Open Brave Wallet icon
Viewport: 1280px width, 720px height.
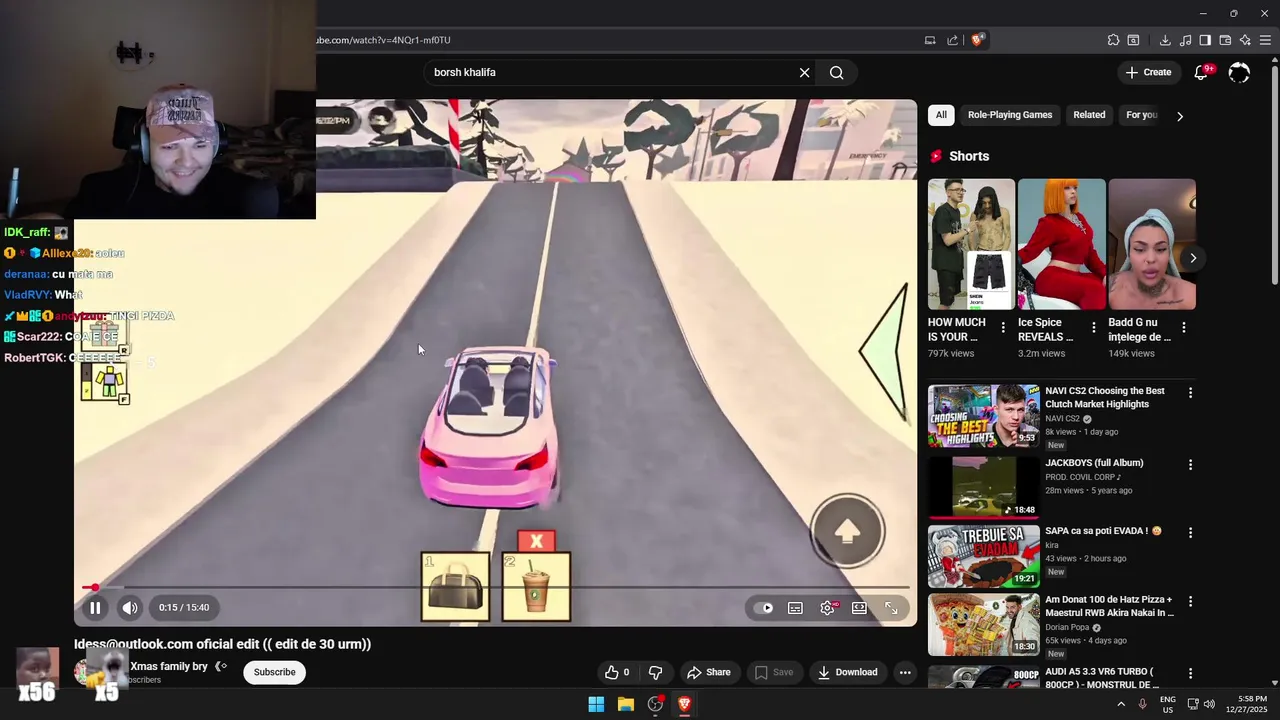(x=1225, y=40)
